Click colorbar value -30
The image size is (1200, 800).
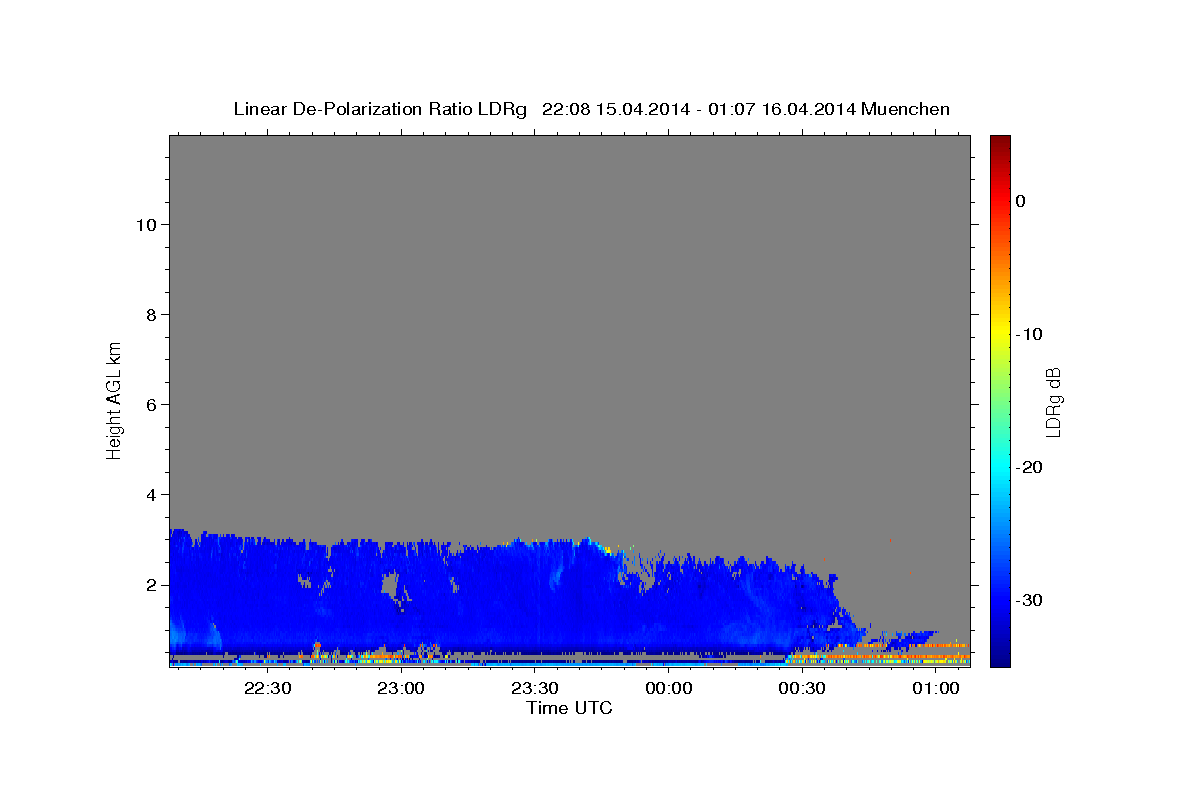(1030, 600)
